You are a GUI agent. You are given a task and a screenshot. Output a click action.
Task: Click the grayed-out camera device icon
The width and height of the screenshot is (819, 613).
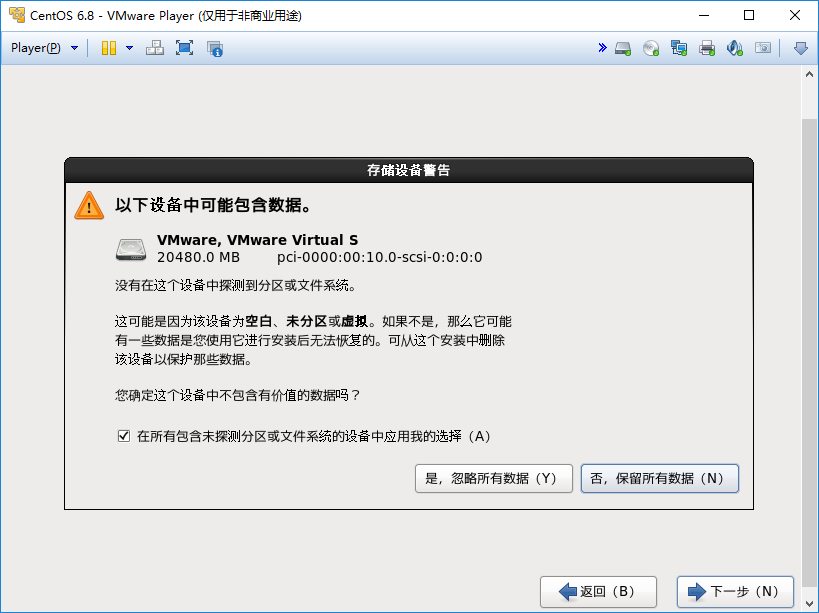click(763, 48)
